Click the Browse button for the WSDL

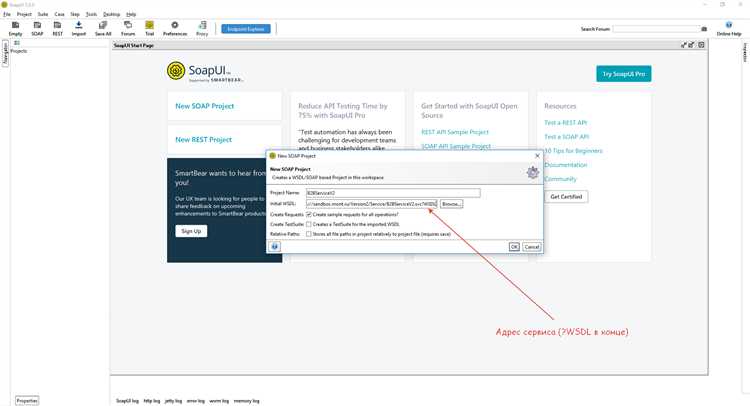point(451,204)
